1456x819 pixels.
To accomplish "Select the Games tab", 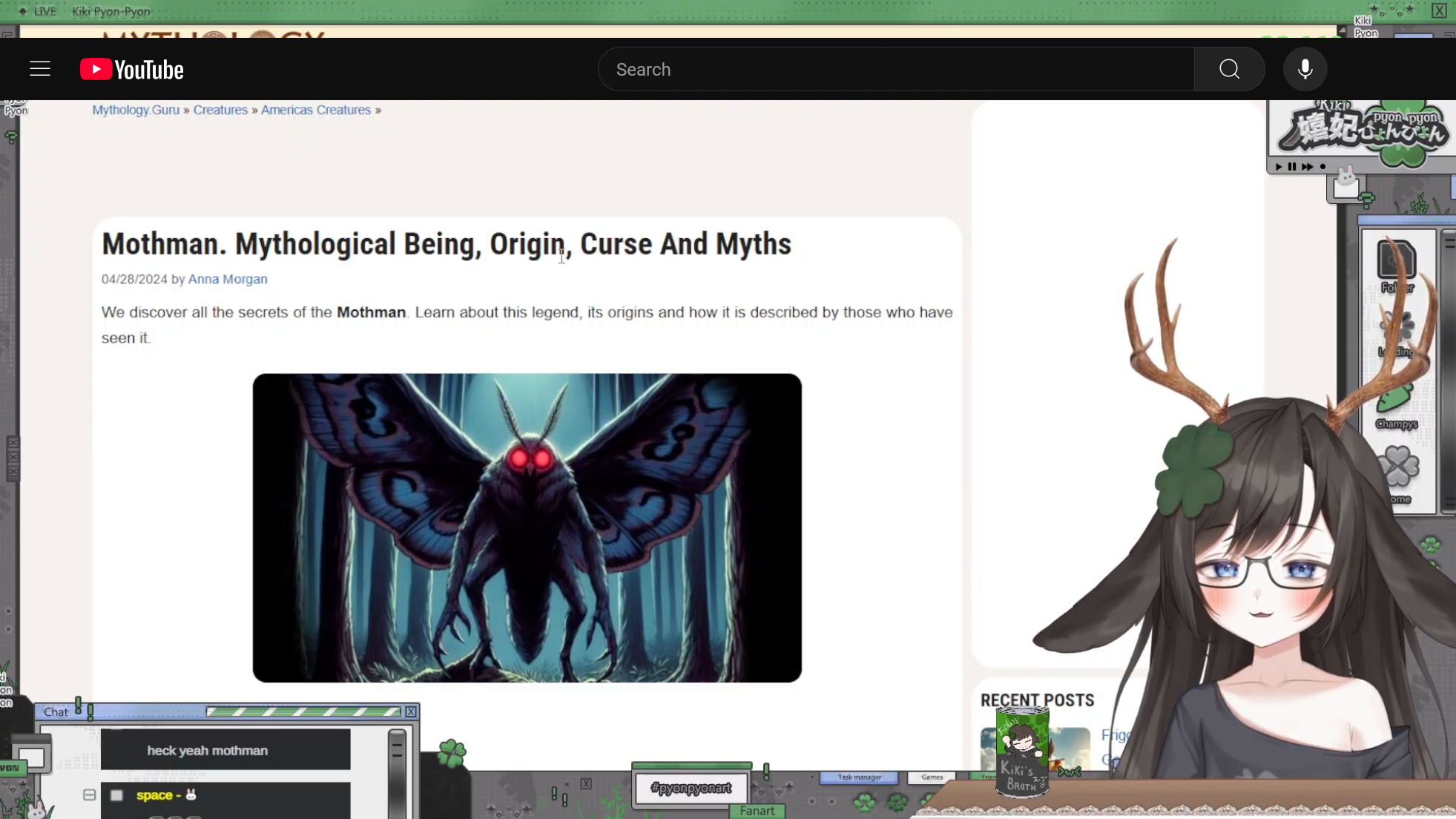I will tap(932, 777).
